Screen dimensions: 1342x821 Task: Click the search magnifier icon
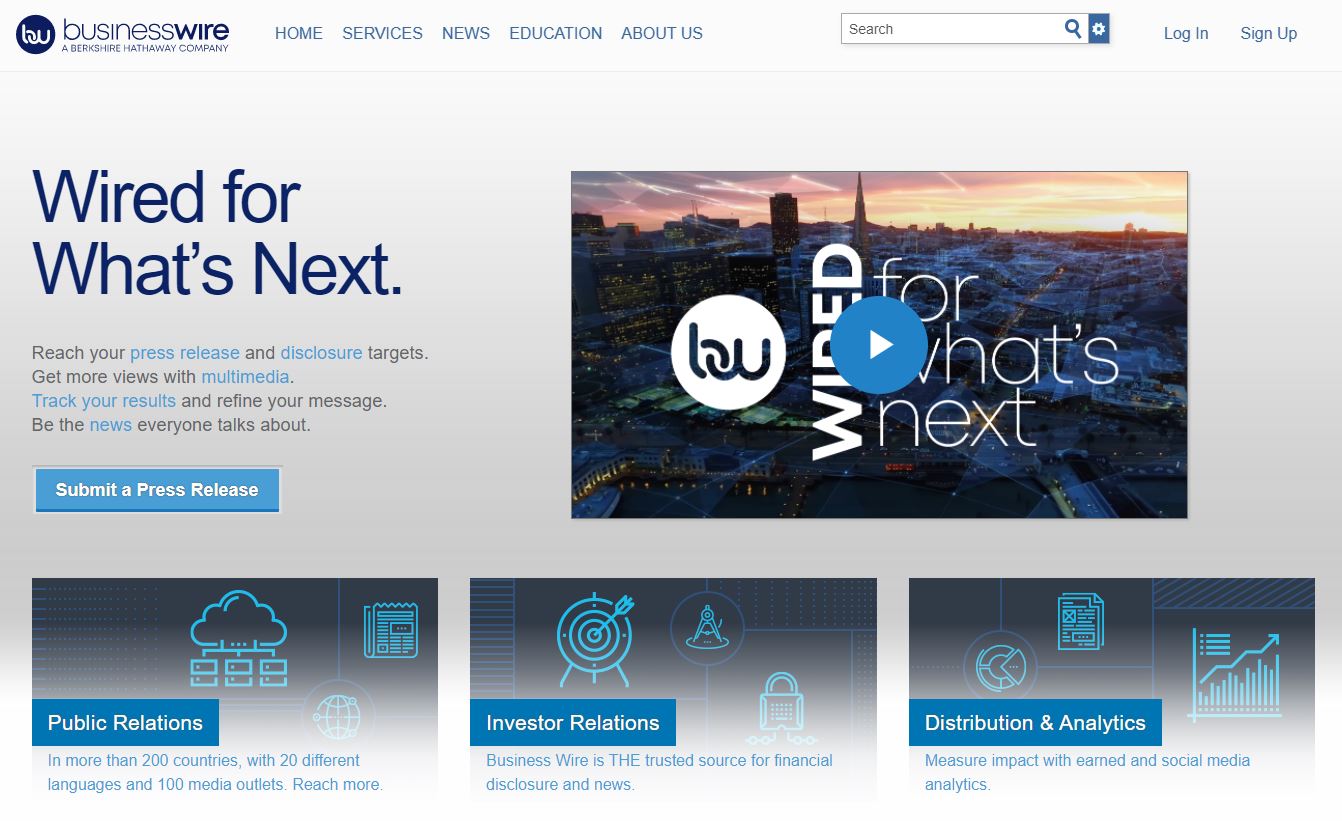[x=1073, y=29]
